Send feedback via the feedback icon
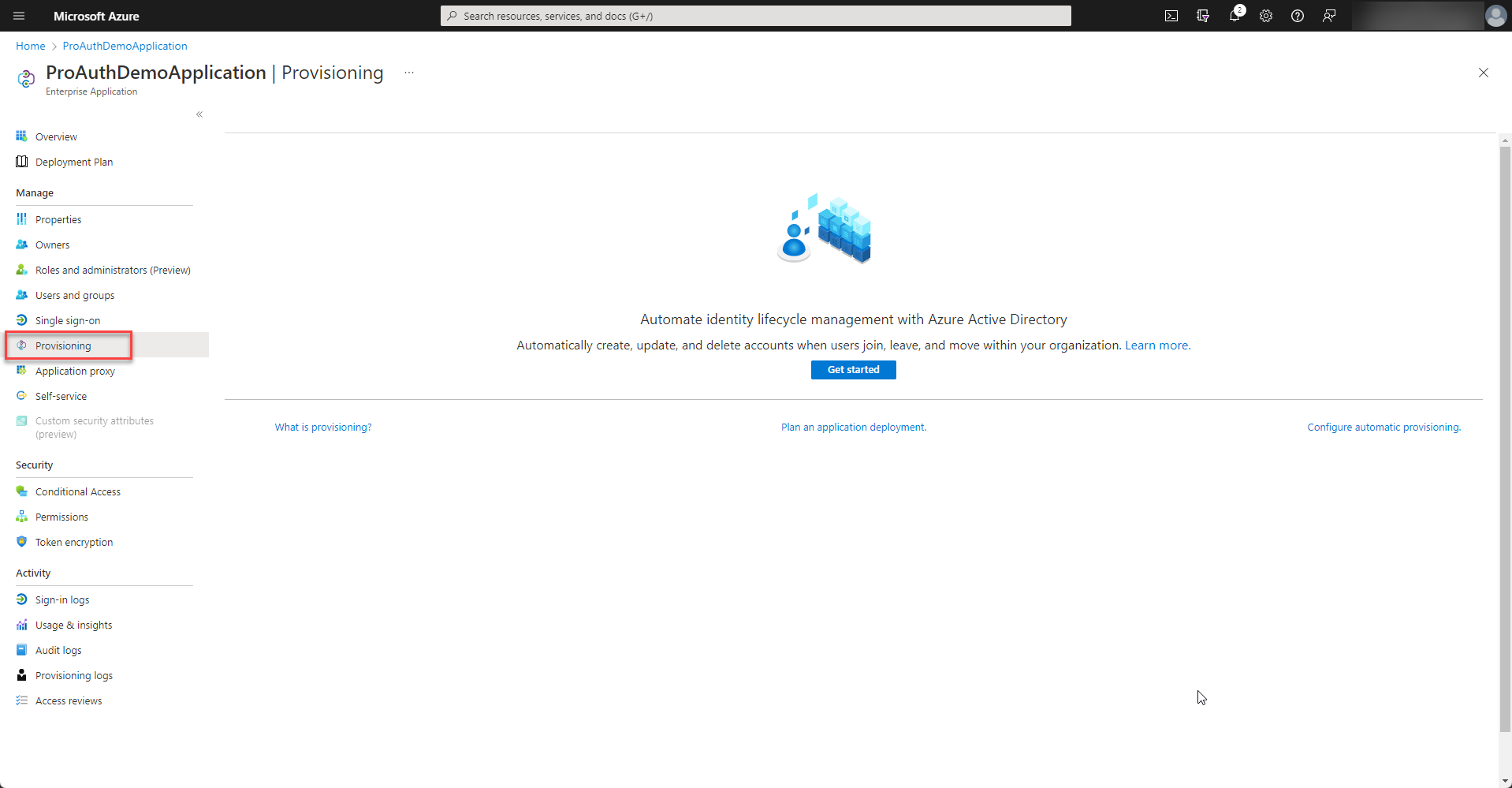 [x=1329, y=16]
